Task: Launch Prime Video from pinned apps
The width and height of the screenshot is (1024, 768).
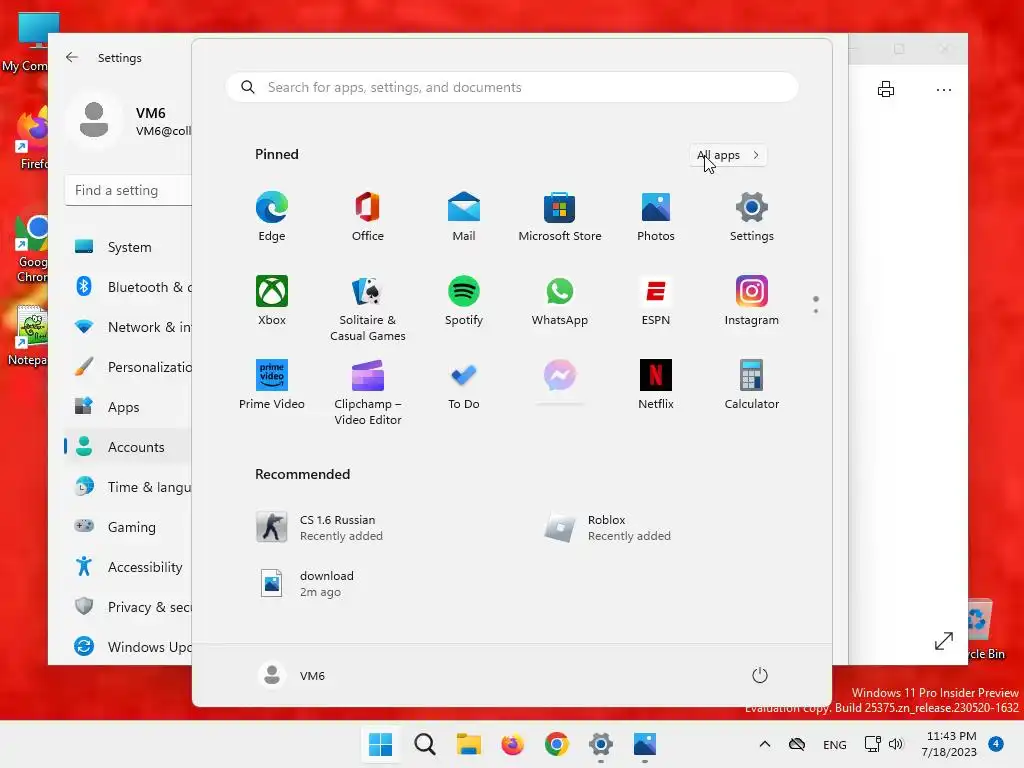Action: click(272, 384)
